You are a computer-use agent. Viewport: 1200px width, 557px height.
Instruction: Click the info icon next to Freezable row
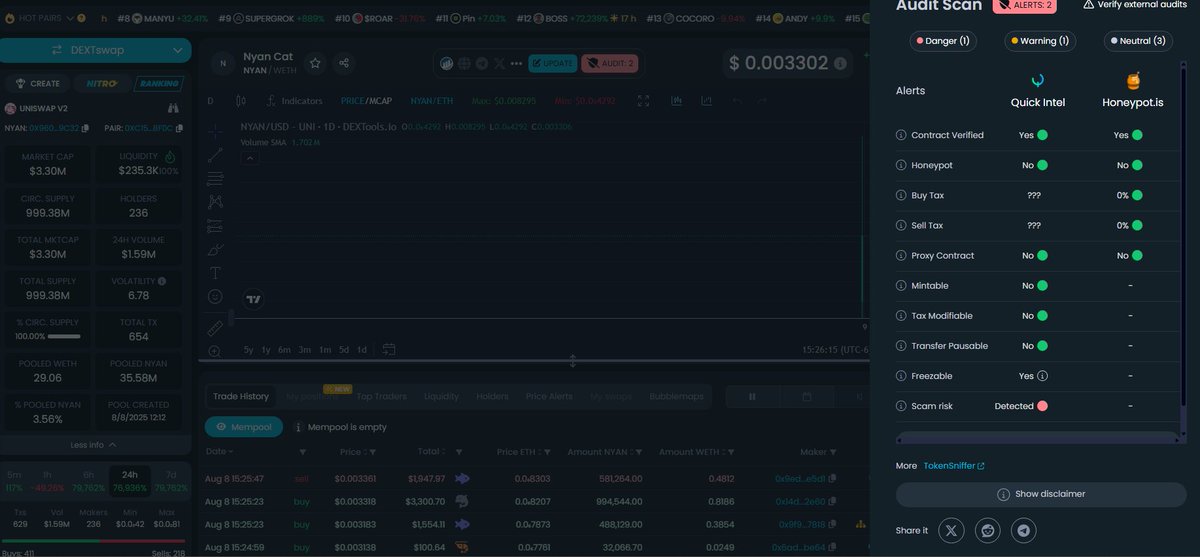[902, 376]
